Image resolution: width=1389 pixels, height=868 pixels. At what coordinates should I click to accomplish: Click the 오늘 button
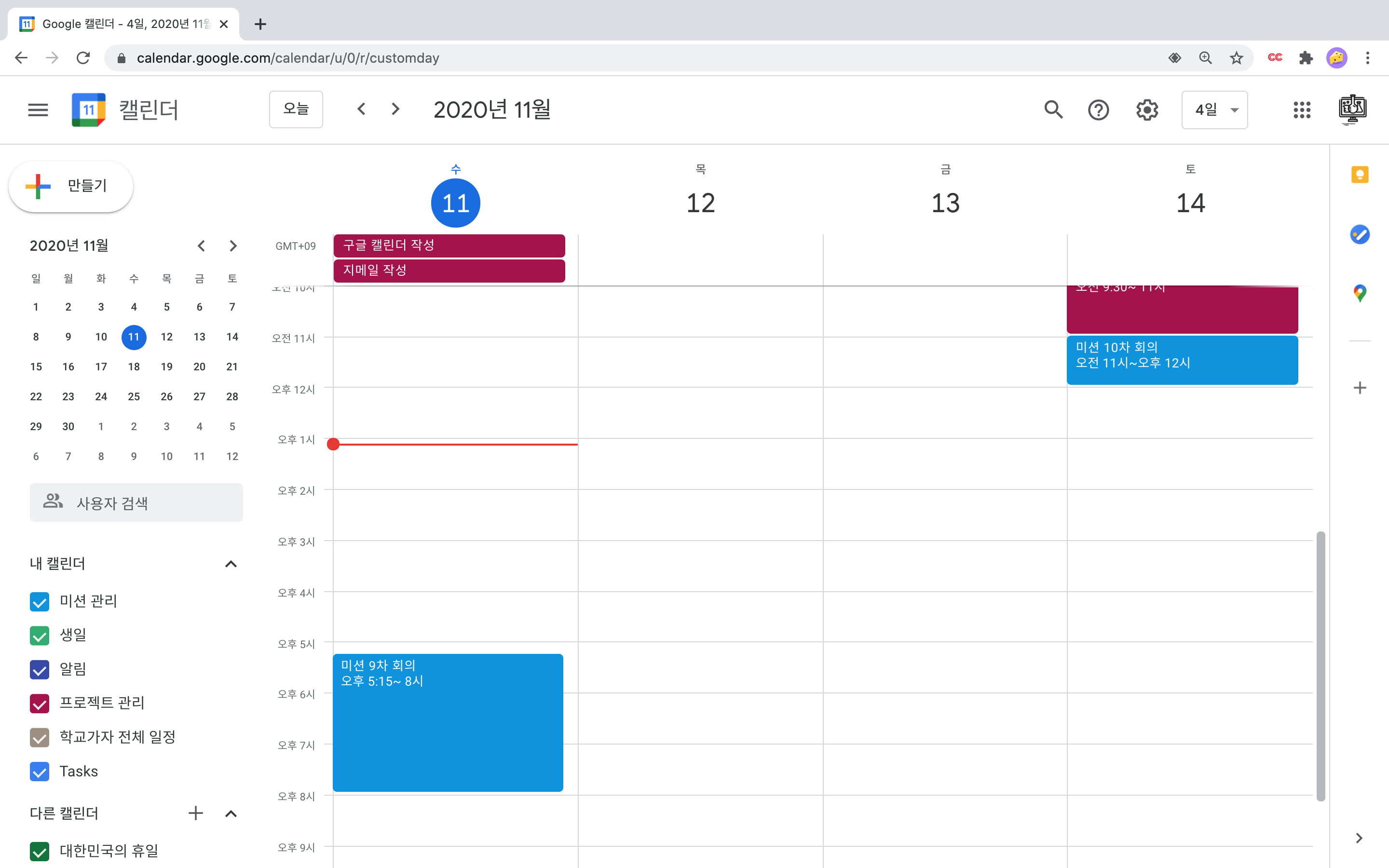pos(296,109)
